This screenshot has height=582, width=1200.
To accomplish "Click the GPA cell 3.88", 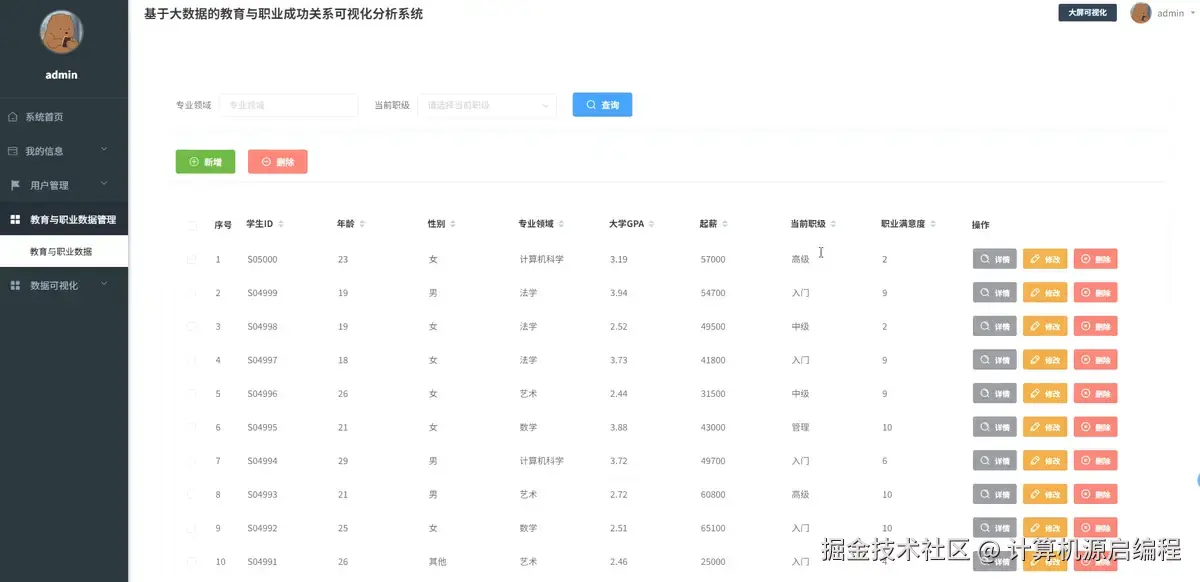I will (618, 427).
